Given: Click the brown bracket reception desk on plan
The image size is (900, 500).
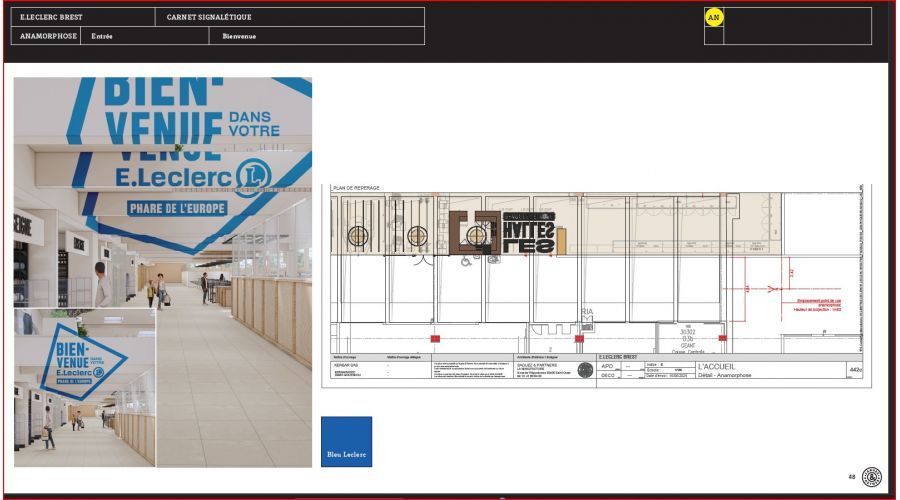Looking at the screenshot, I should (475, 232).
